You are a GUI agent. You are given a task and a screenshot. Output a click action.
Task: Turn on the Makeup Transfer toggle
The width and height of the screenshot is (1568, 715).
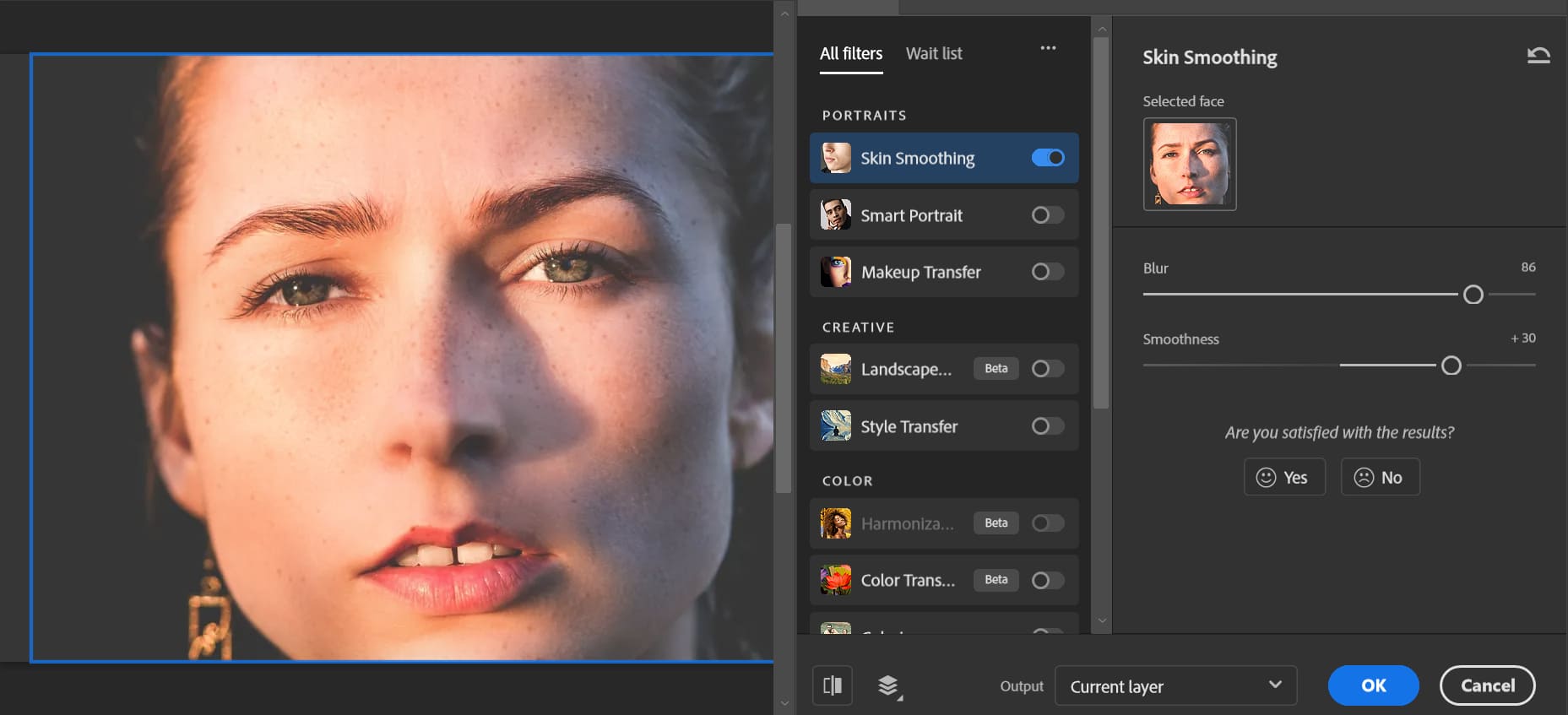pos(1048,272)
